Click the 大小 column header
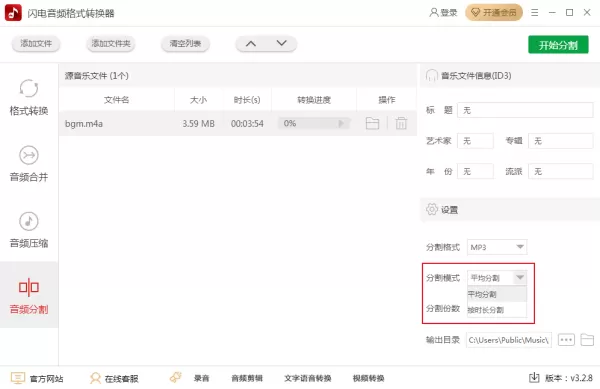The image size is (600, 389). tap(198, 100)
